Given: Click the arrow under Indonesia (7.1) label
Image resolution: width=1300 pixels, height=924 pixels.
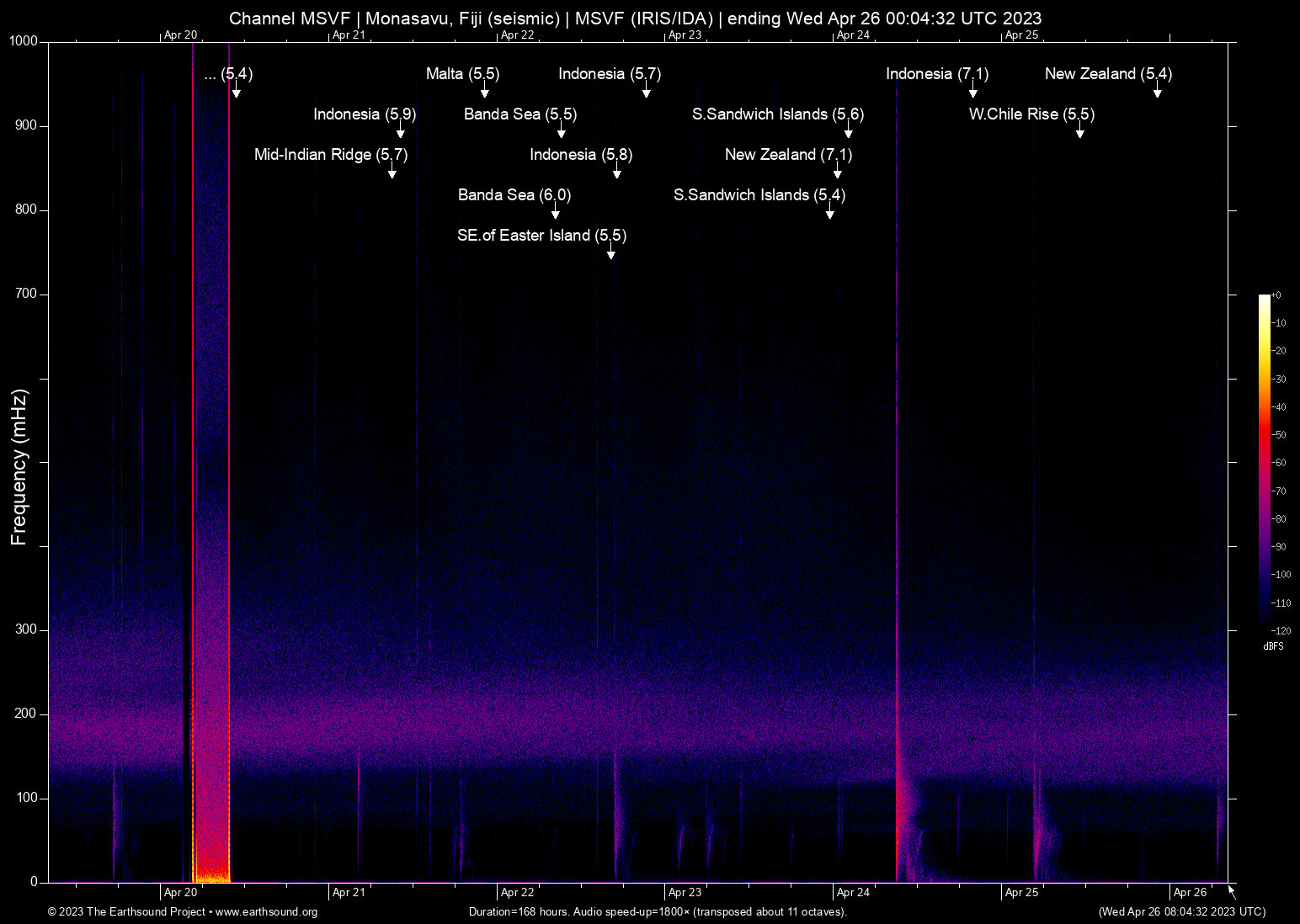Looking at the screenshot, I should coord(973,90).
